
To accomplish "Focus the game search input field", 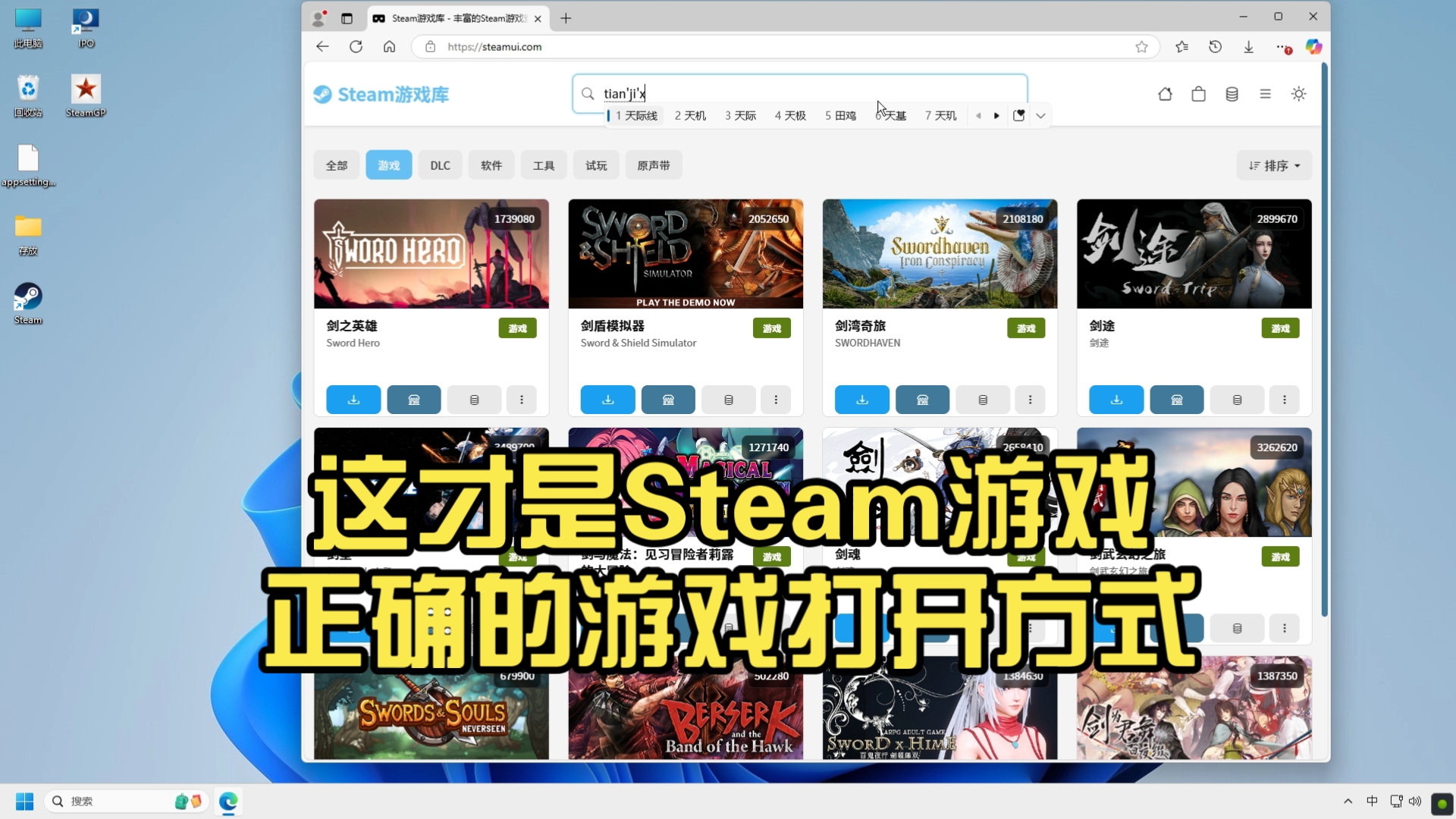I will [800, 93].
